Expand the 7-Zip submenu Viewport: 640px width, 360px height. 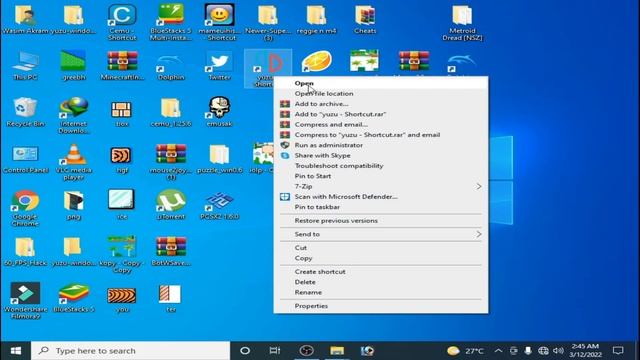point(380,187)
